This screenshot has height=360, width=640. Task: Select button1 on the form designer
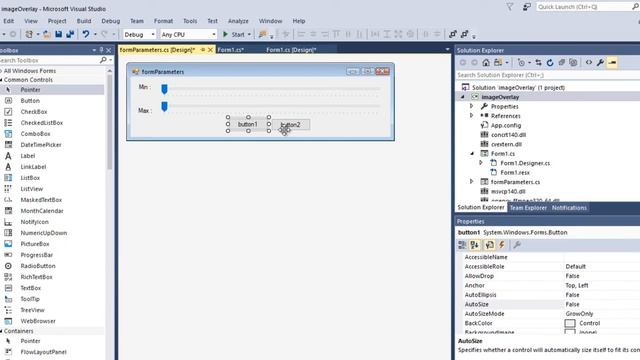tap(248, 124)
